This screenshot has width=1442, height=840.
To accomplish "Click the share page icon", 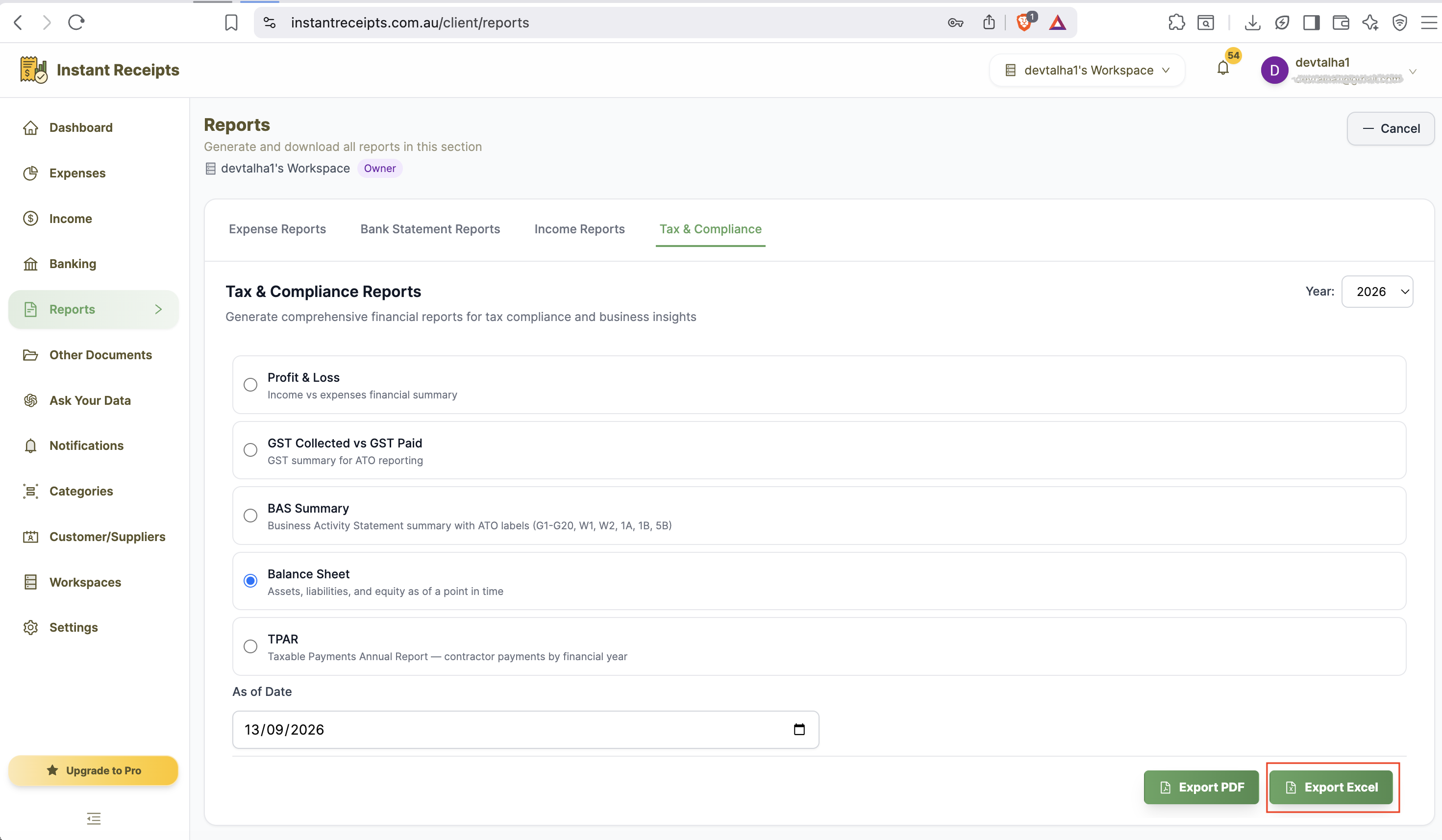I will click(x=989, y=23).
